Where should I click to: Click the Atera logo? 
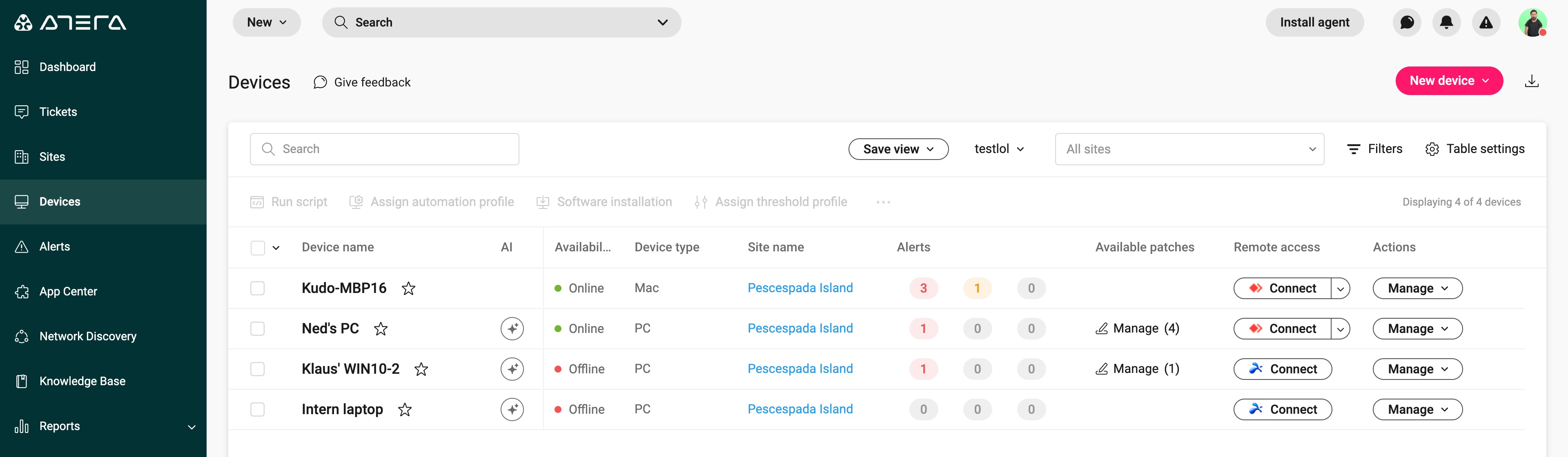pos(70,22)
